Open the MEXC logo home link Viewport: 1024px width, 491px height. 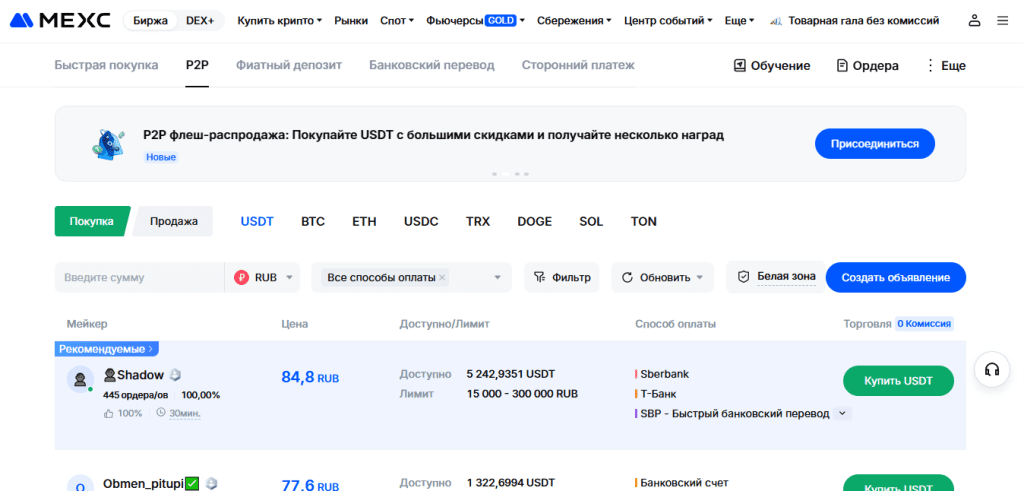click(x=60, y=21)
